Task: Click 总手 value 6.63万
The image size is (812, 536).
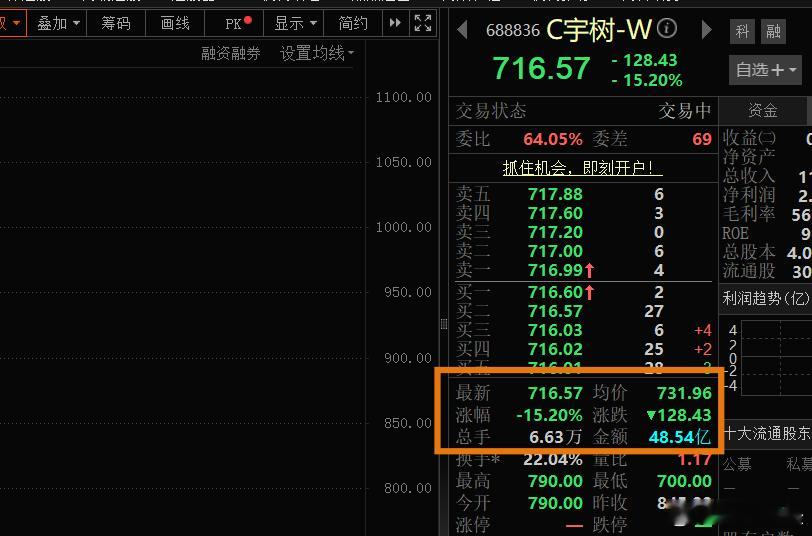Action: tap(555, 438)
